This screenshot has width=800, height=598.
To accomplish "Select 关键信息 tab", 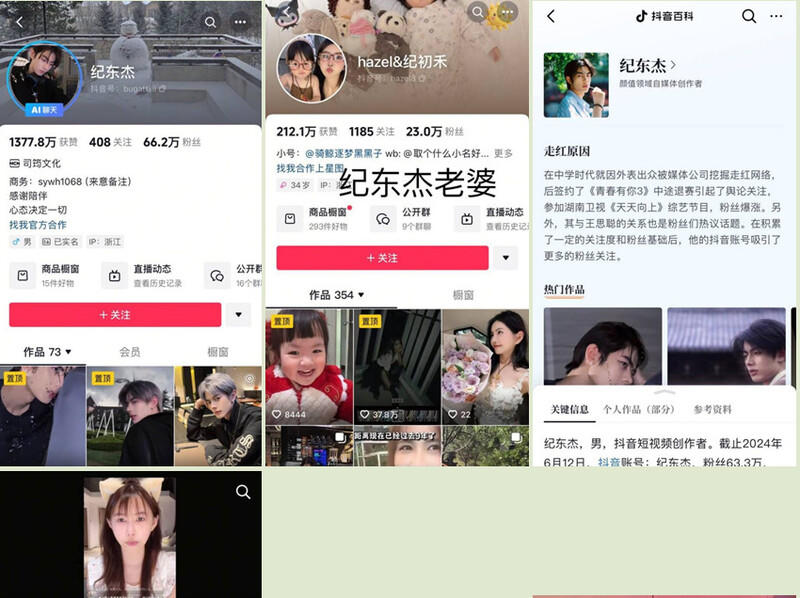I will (x=569, y=409).
